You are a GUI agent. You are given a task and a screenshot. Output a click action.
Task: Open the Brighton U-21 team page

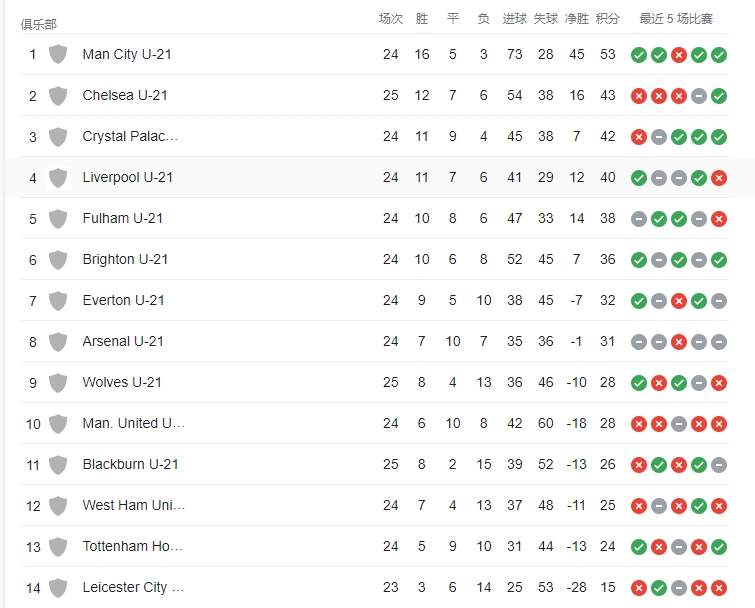pos(125,259)
